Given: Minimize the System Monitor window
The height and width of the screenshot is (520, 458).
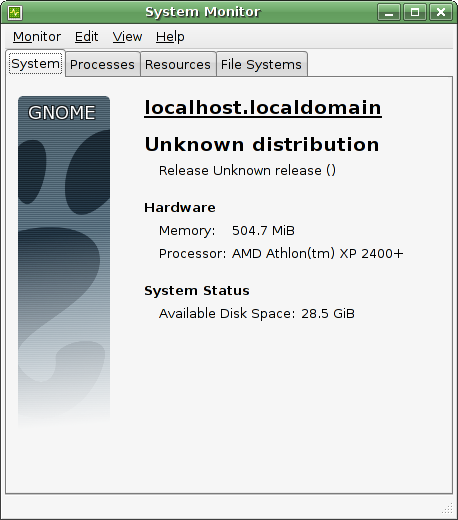Looking at the screenshot, I should (389, 13).
